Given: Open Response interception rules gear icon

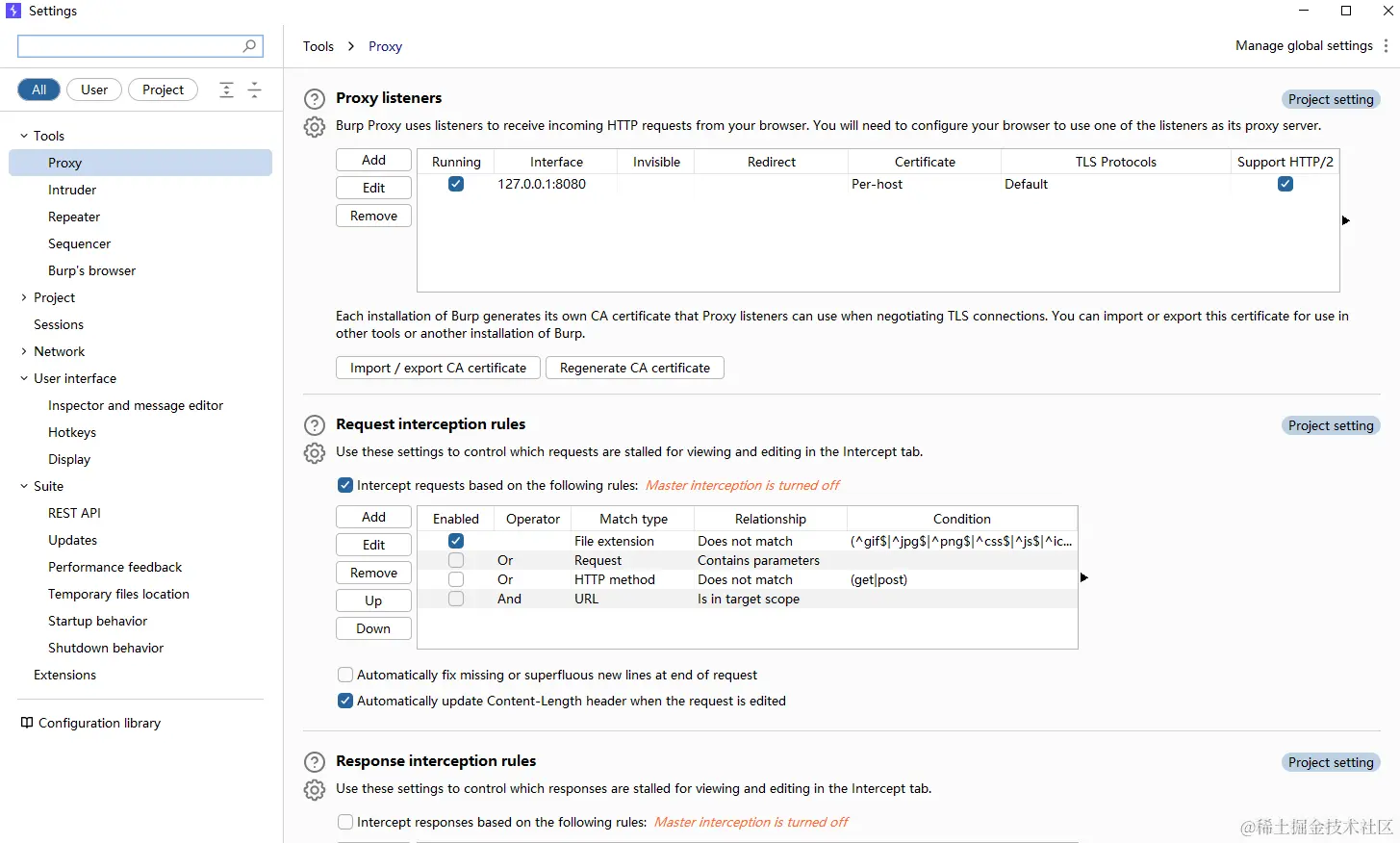Looking at the screenshot, I should click(315, 789).
